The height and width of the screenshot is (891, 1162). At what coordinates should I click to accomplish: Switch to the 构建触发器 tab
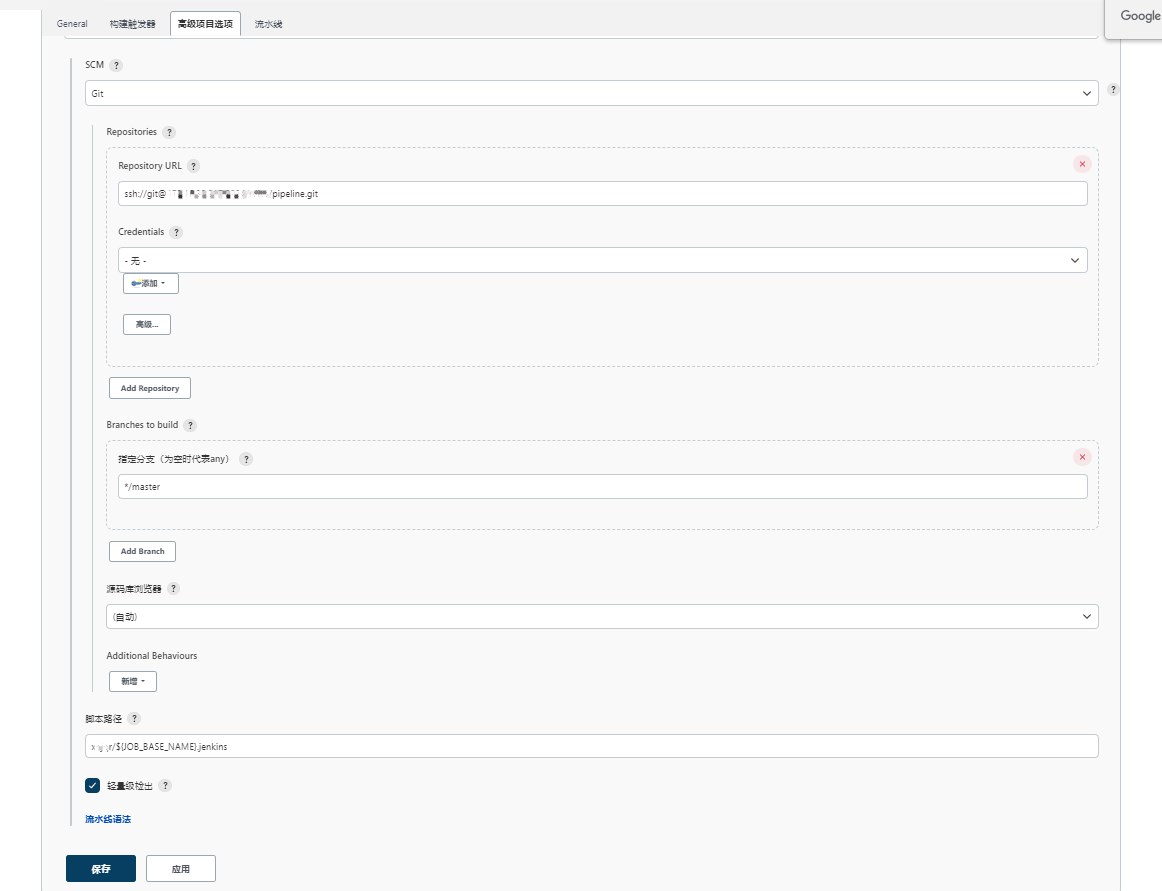pyautogui.click(x=133, y=24)
